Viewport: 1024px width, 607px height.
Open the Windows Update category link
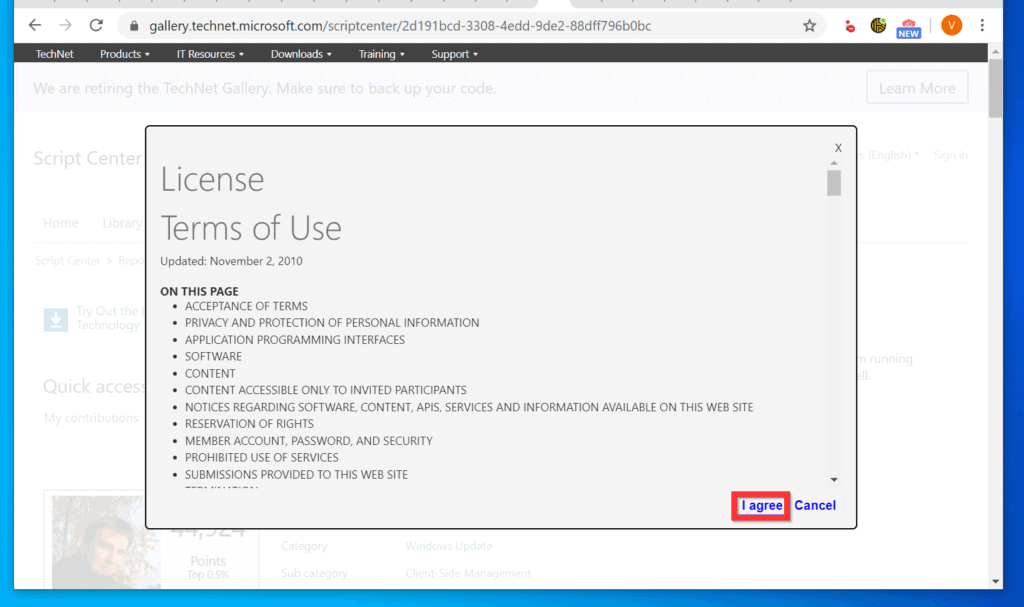point(449,546)
